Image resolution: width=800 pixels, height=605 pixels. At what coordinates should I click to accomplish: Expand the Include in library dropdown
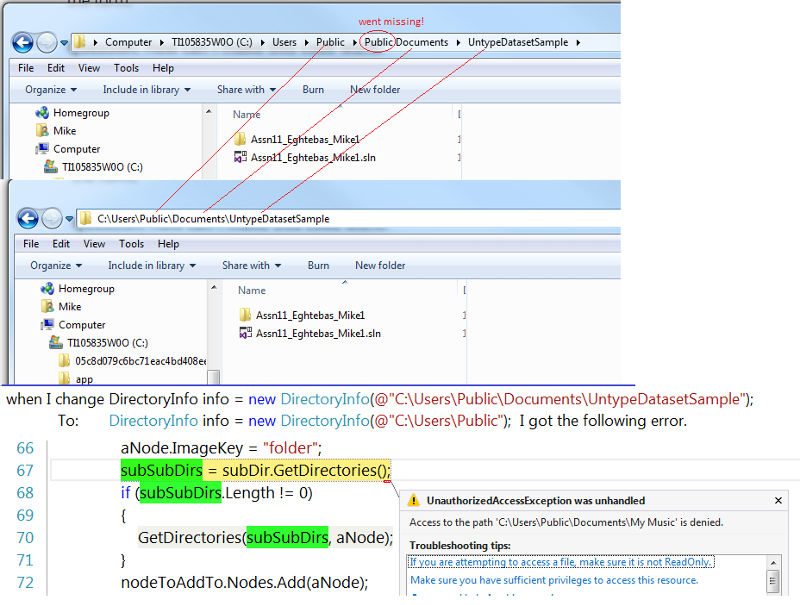142,90
